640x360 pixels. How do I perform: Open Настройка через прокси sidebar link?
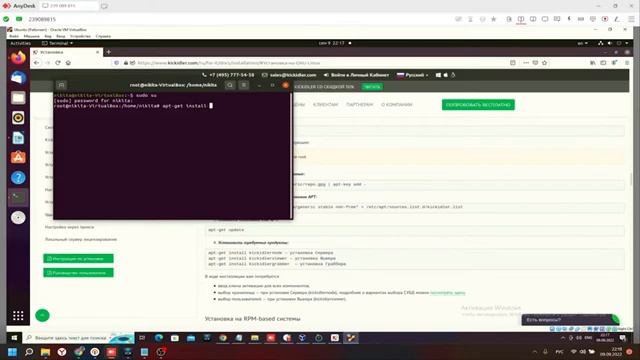[69, 227]
